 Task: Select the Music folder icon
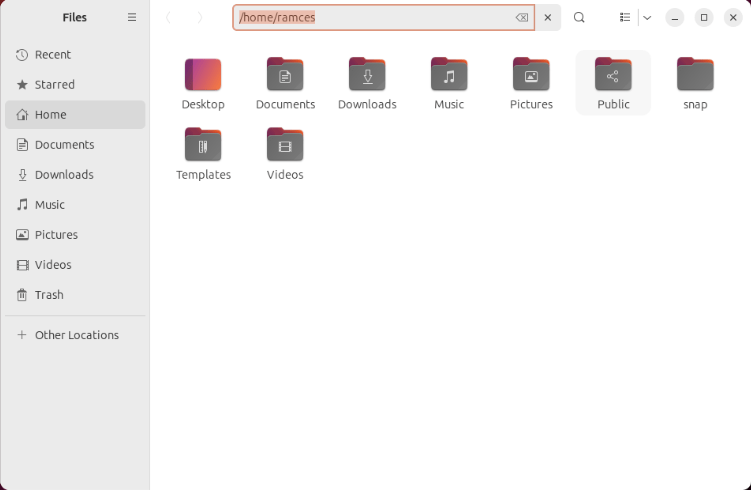(x=449, y=74)
